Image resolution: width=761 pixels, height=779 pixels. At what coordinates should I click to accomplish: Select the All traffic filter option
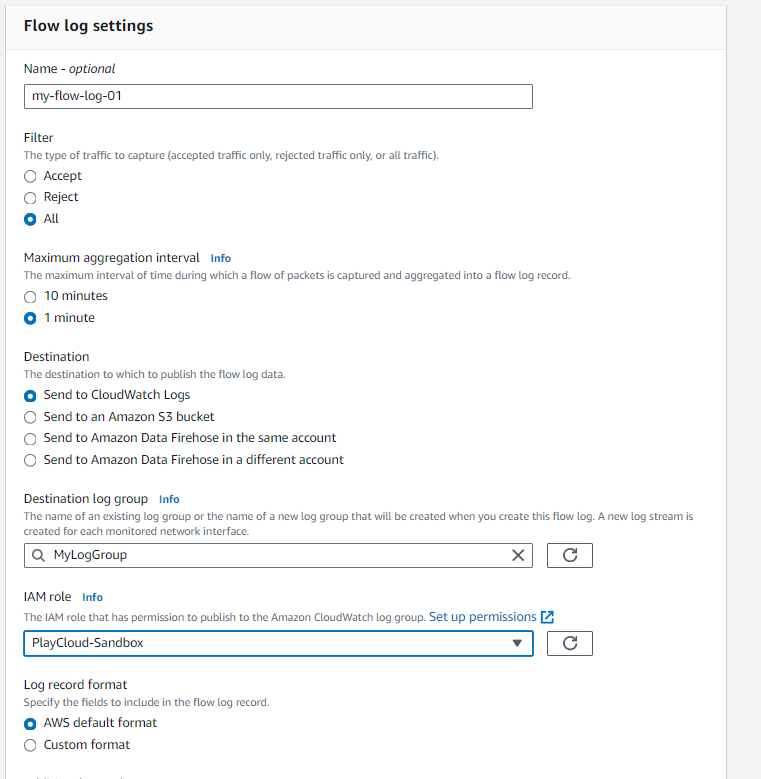(30, 219)
